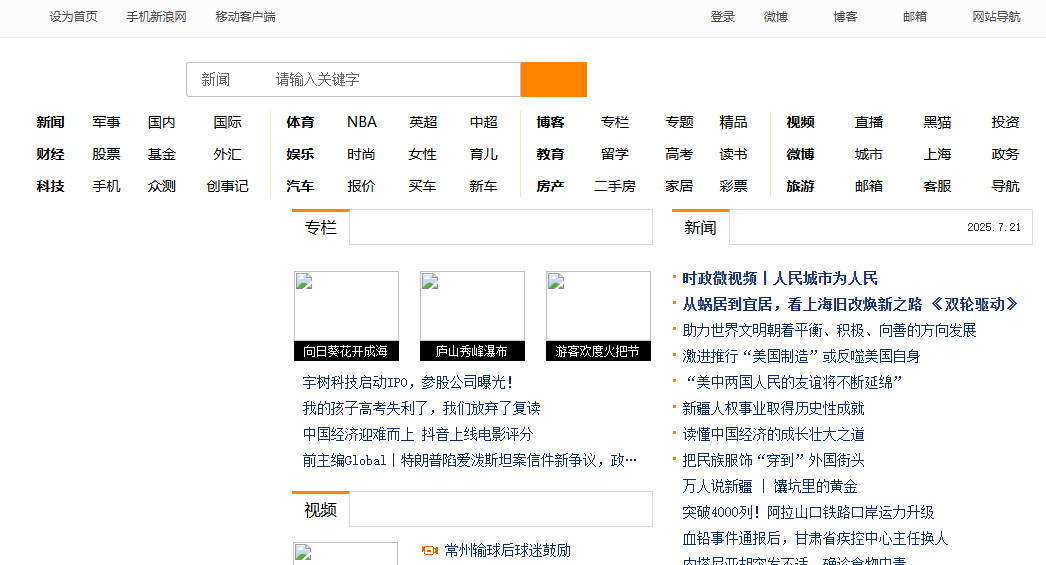Open the 外汇 link
1046x565 pixels.
(227, 154)
